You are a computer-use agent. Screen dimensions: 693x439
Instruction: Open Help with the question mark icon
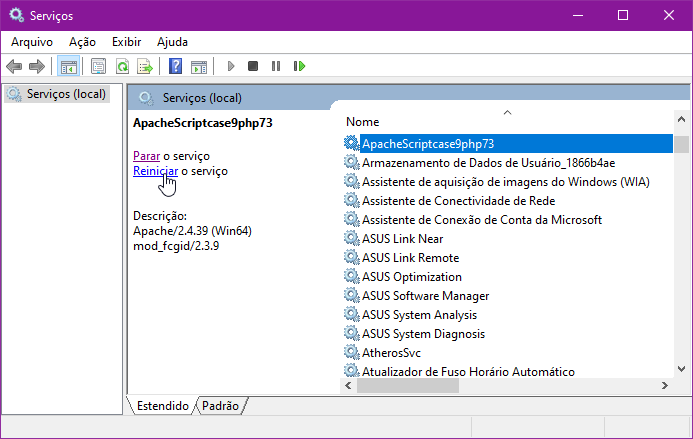point(175,66)
